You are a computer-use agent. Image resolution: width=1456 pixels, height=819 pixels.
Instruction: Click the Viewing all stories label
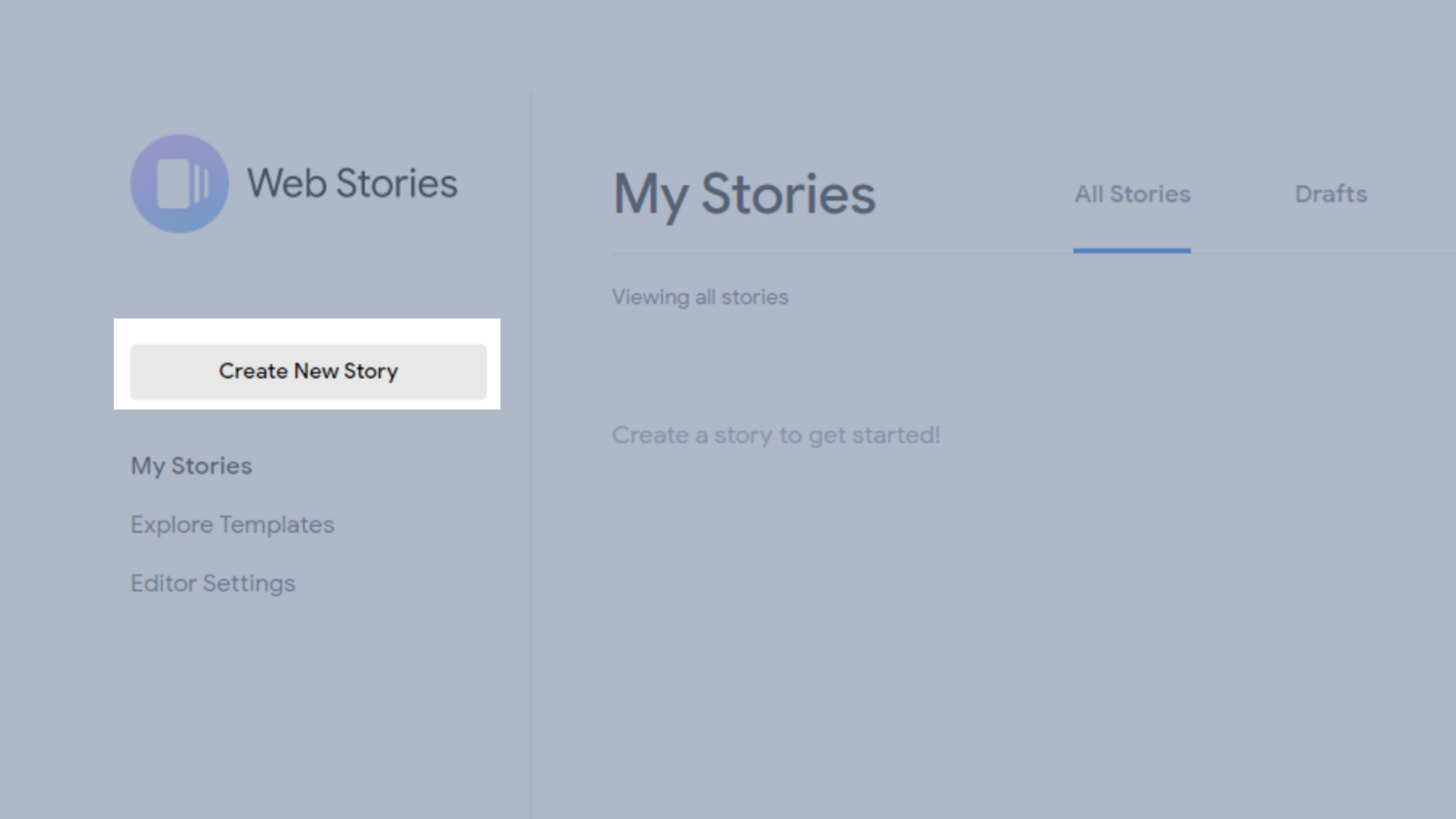tap(700, 297)
